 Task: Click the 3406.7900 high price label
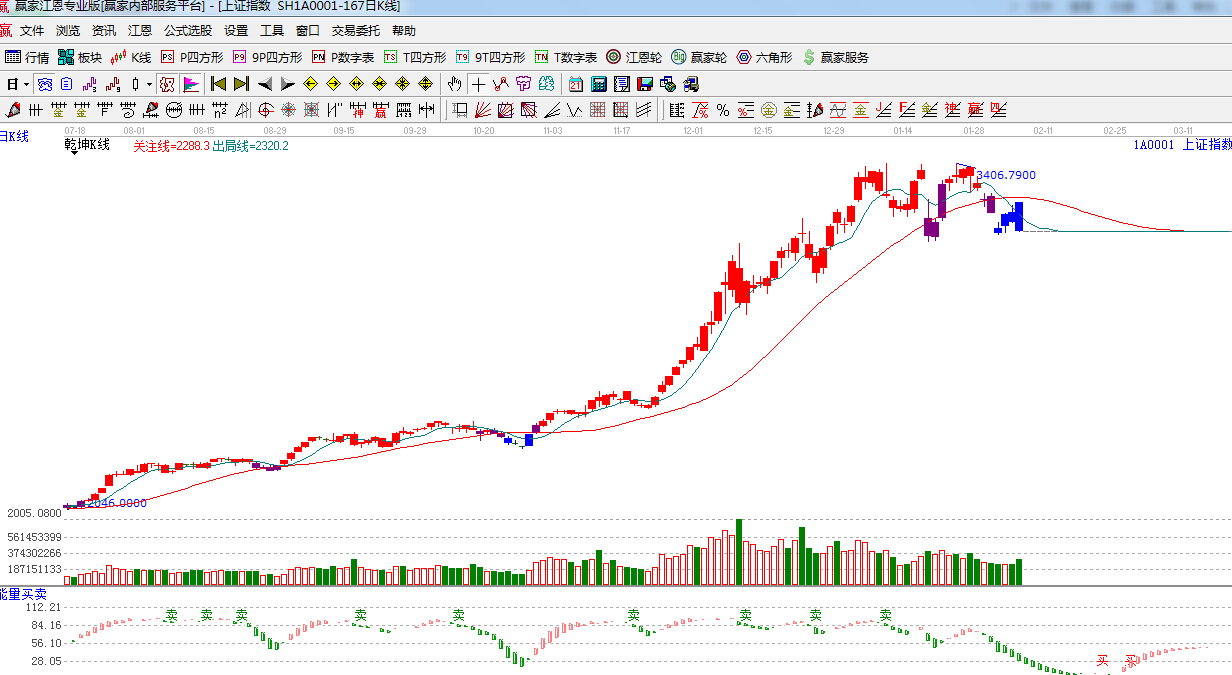coord(1005,175)
